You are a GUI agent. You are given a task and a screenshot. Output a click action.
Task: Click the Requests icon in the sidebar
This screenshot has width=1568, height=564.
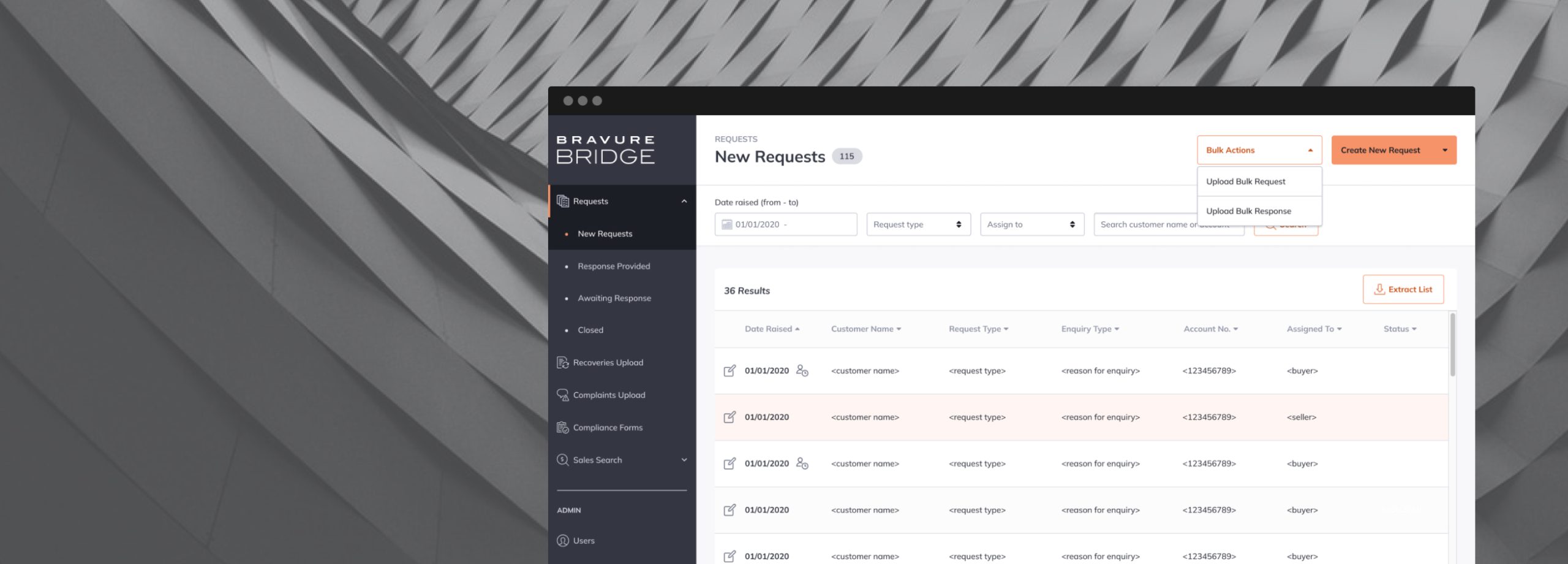coord(562,201)
